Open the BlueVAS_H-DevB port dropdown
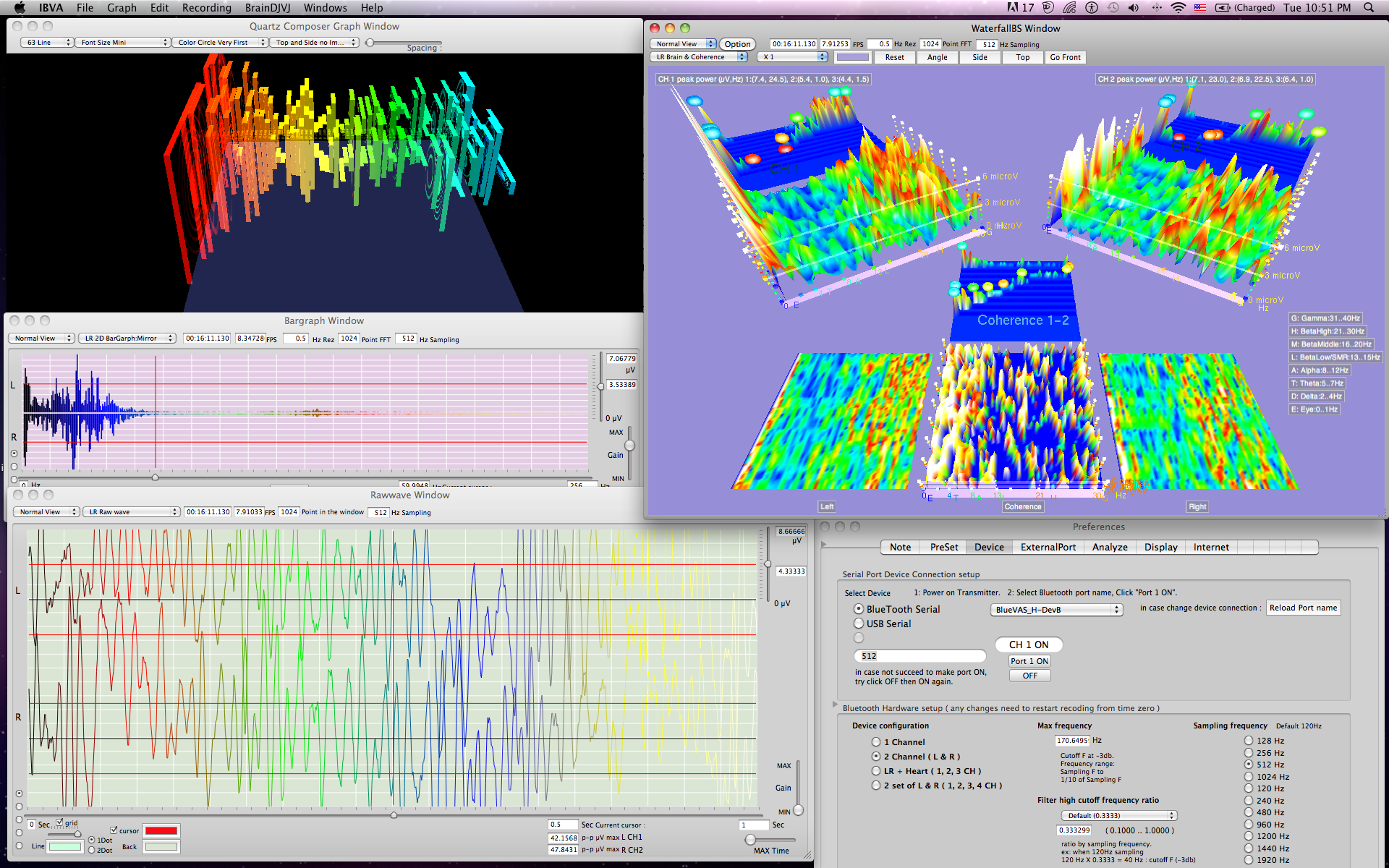Image resolution: width=1389 pixels, height=868 pixels. coord(1056,610)
